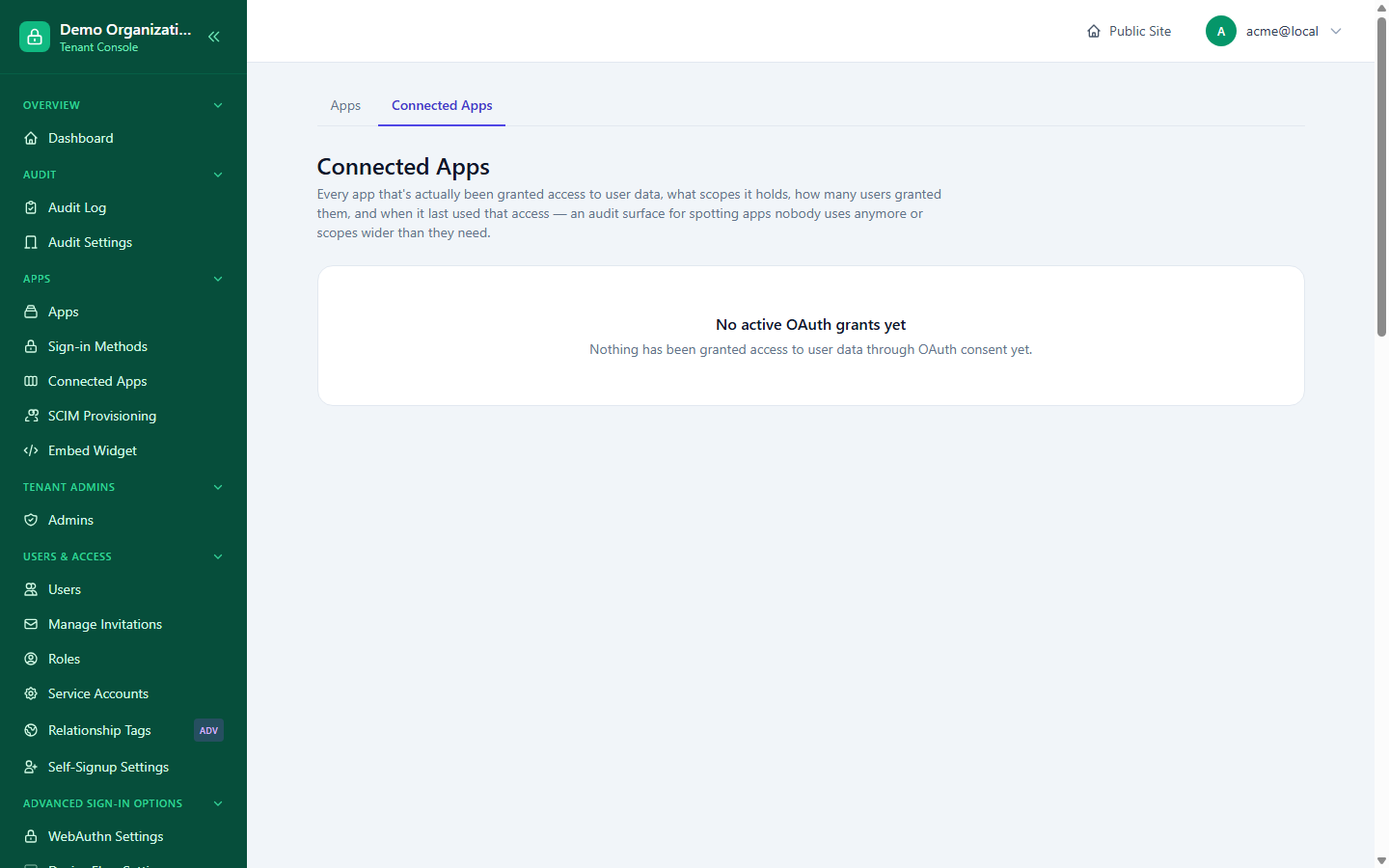Collapse the Apps section chevron
The width and height of the screenshot is (1389, 868).
[x=218, y=279]
